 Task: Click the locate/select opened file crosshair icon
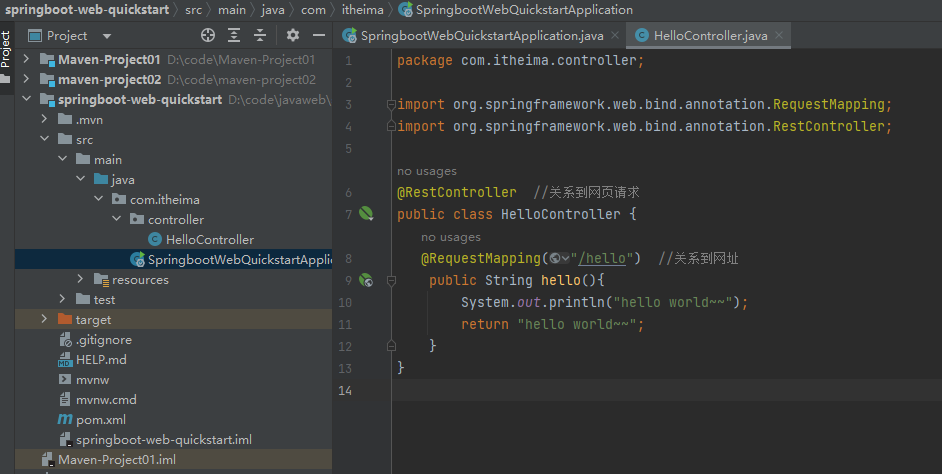208,35
